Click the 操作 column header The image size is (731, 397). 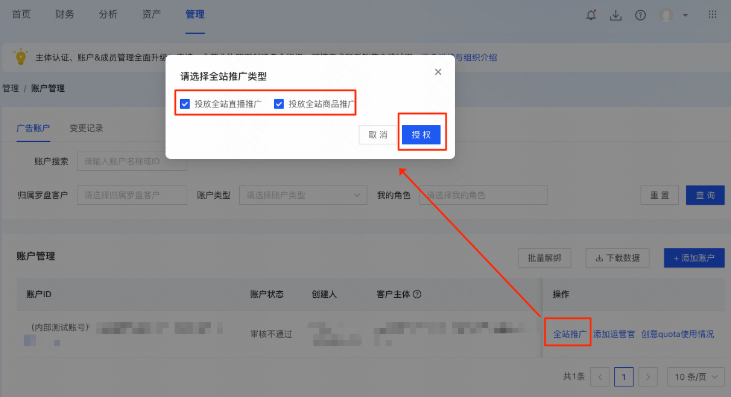[561, 294]
